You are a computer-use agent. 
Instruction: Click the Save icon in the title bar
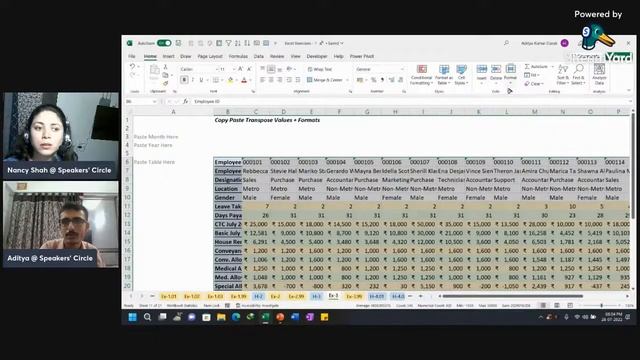pos(178,43)
